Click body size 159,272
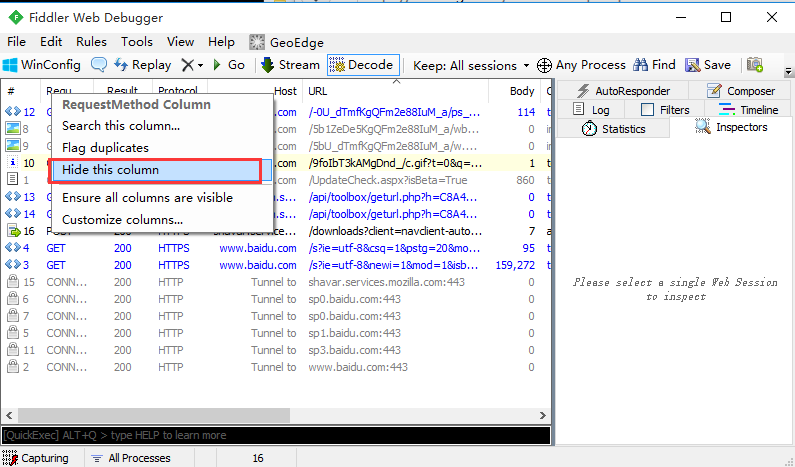795x467 pixels. [x=515, y=265]
